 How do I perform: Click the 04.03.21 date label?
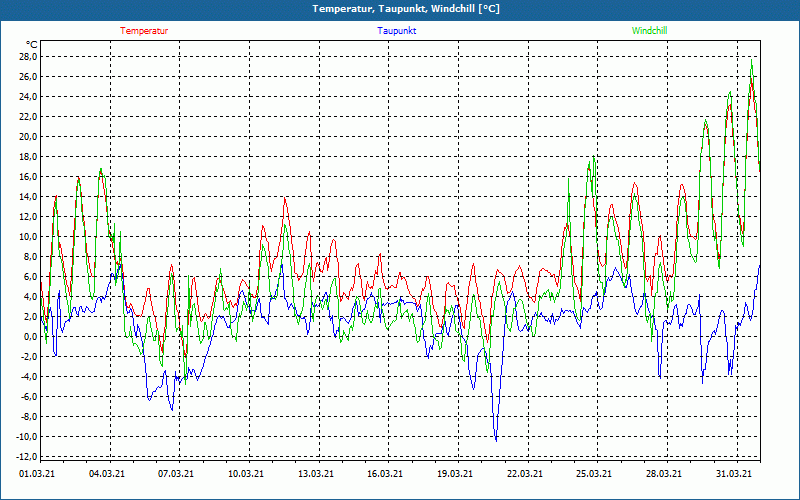point(107,473)
